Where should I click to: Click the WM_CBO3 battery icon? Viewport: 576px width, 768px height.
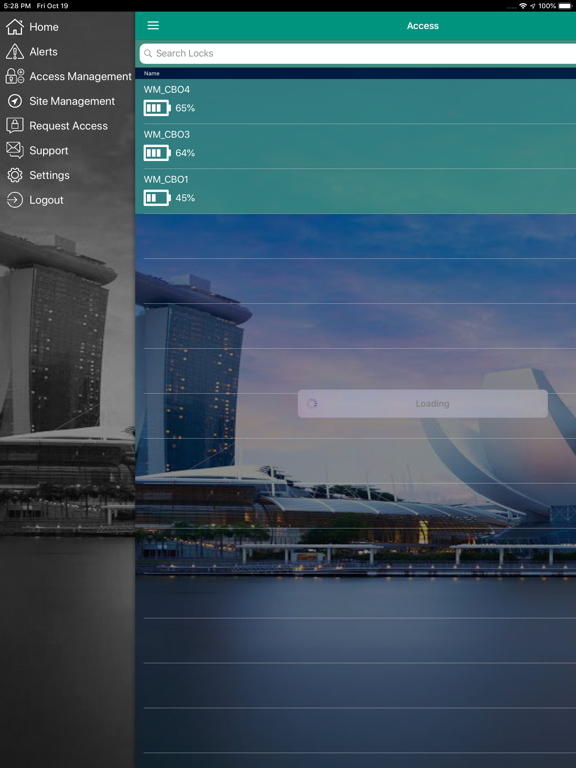(157, 153)
